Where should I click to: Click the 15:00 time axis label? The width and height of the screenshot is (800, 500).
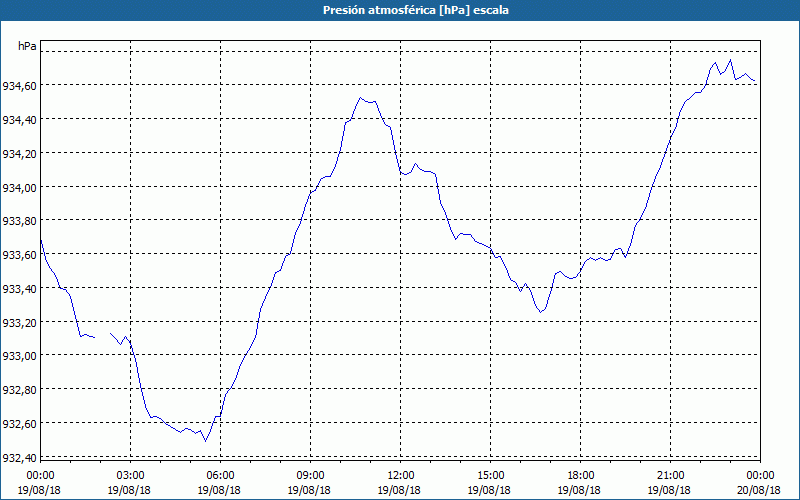[x=490, y=476]
